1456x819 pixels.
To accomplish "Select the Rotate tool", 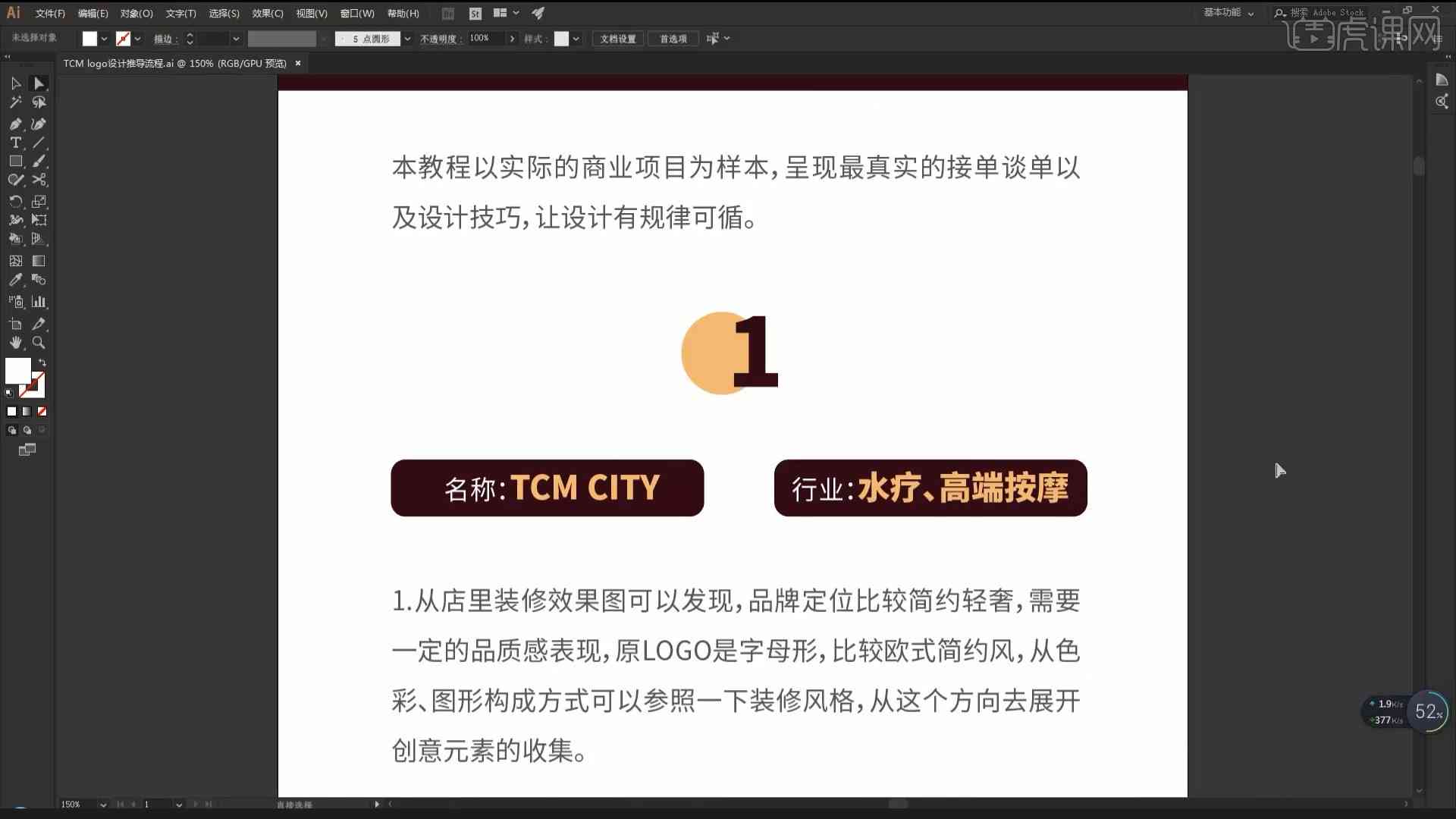I will click(15, 200).
